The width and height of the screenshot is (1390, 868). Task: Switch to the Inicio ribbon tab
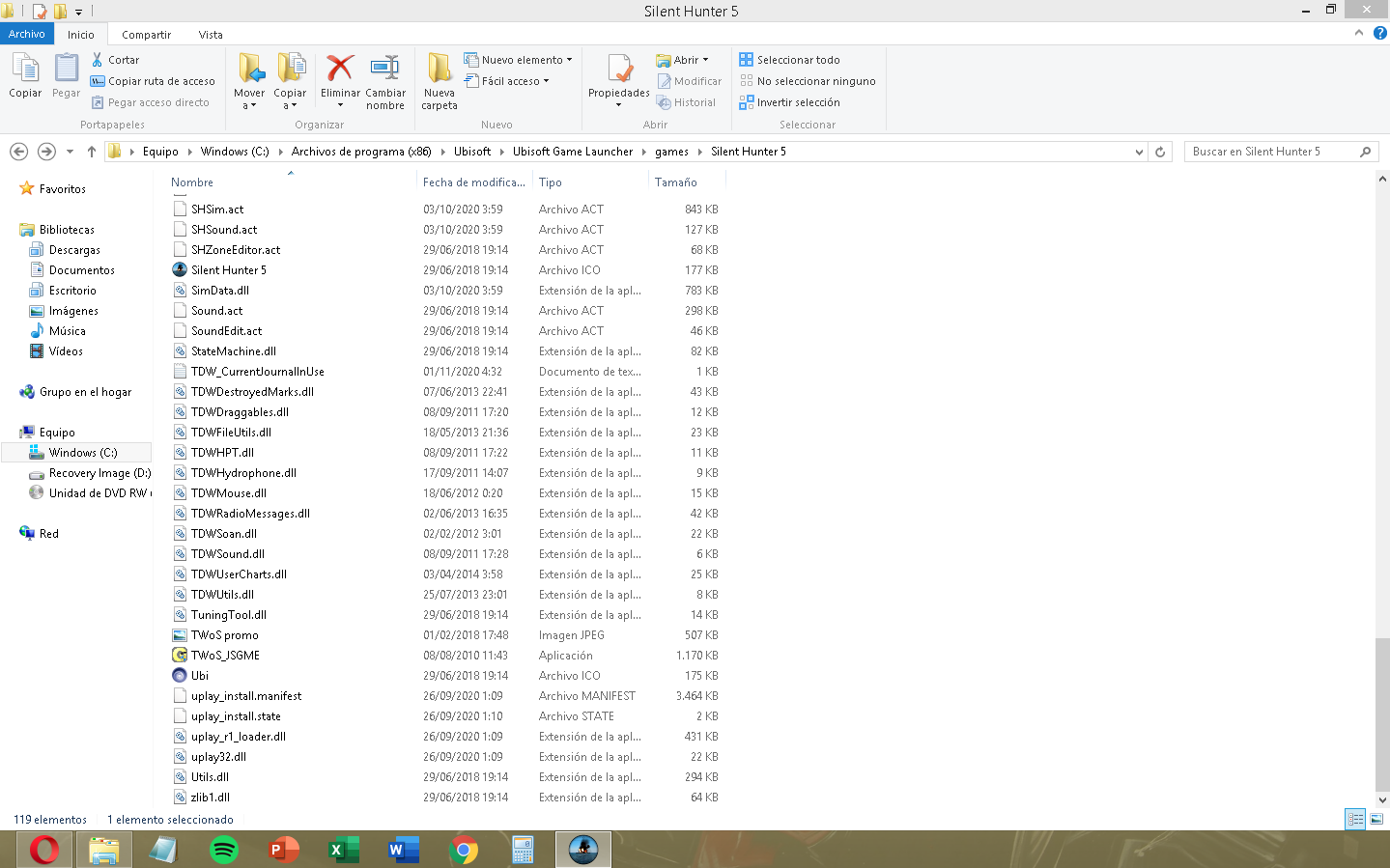(x=81, y=35)
